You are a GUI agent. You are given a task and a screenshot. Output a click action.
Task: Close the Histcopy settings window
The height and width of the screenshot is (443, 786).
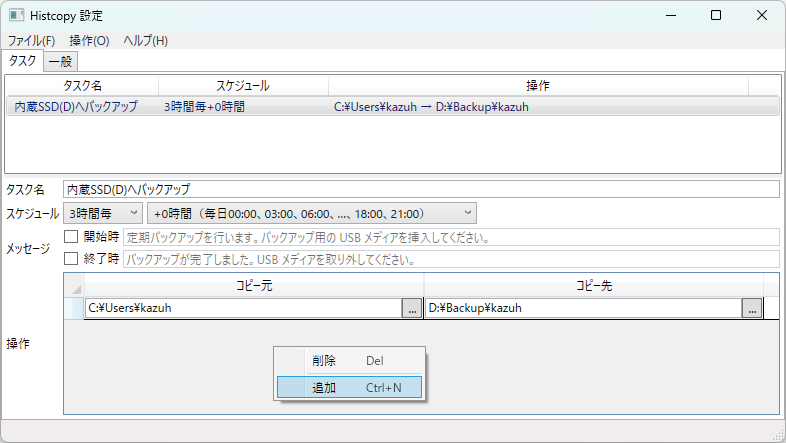coord(761,16)
